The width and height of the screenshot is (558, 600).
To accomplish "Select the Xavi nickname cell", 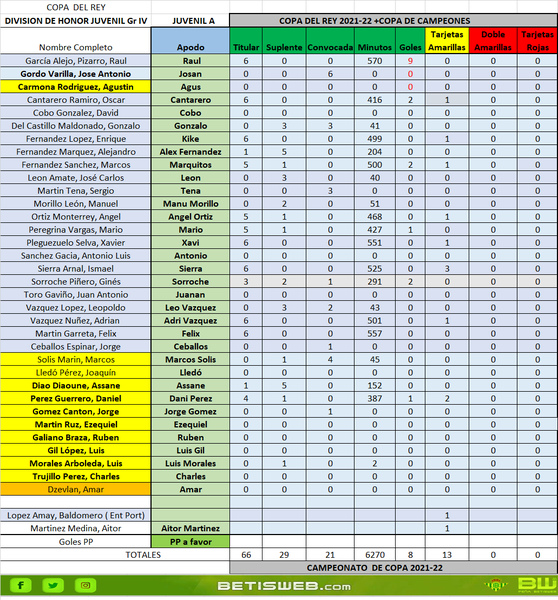I will 190,243.
